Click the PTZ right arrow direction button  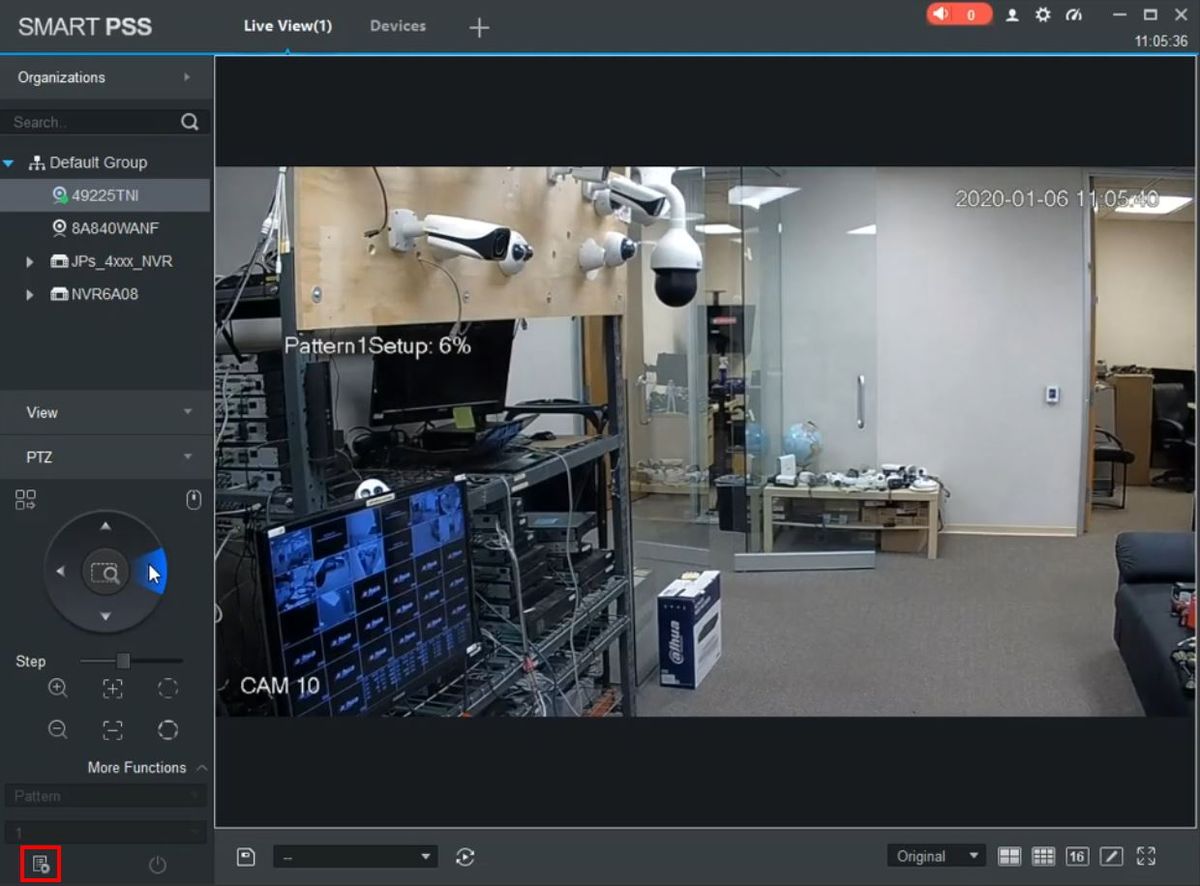pos(151,573)
